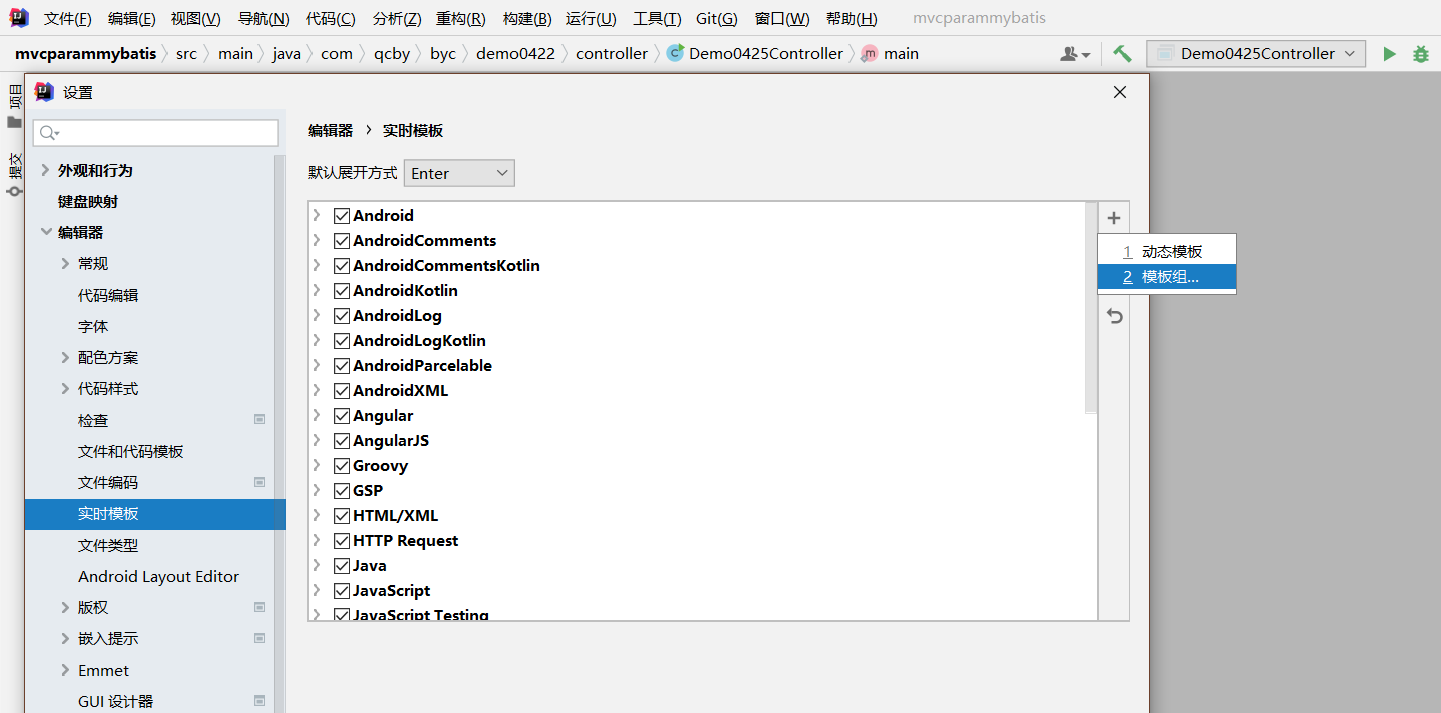Expand the 外观和行为 settings section
Screen dimensions: 1441x713
click(x=45, y=170)
